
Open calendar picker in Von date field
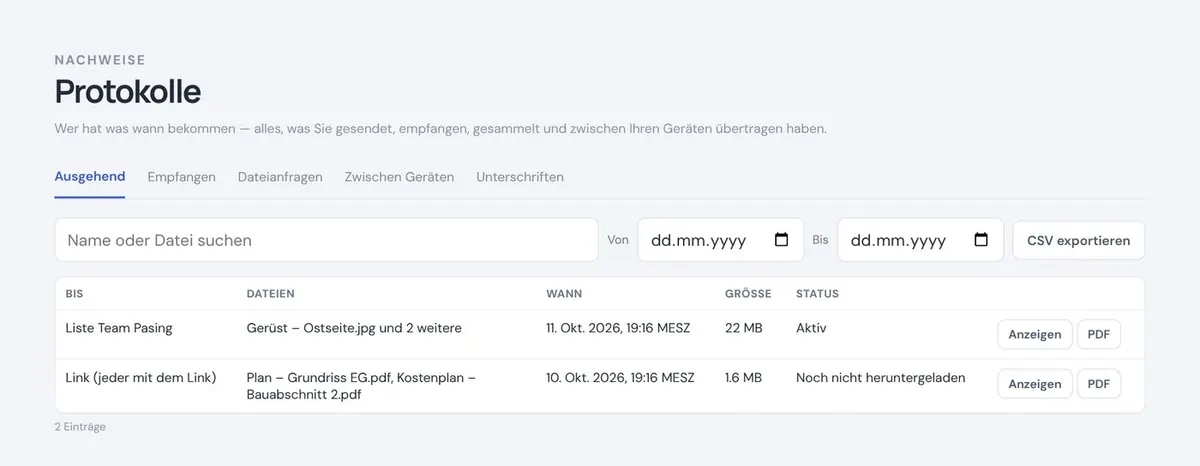point(781,240)
